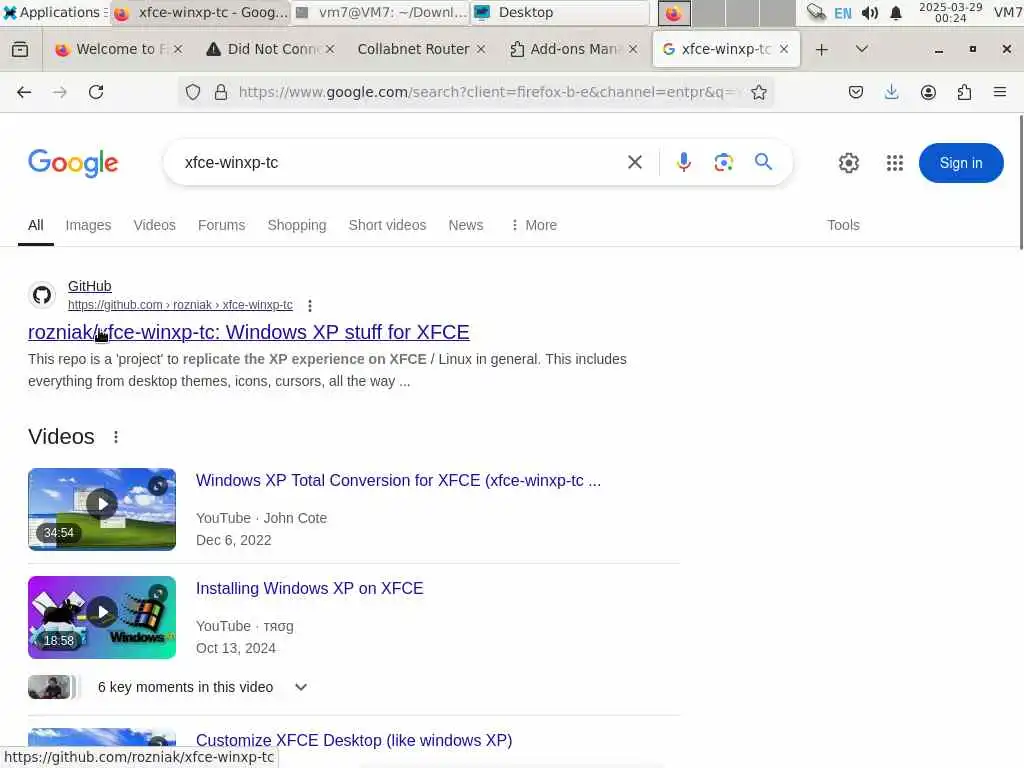
Task: Switch to Shopping results tab
Action: [297, 225]
